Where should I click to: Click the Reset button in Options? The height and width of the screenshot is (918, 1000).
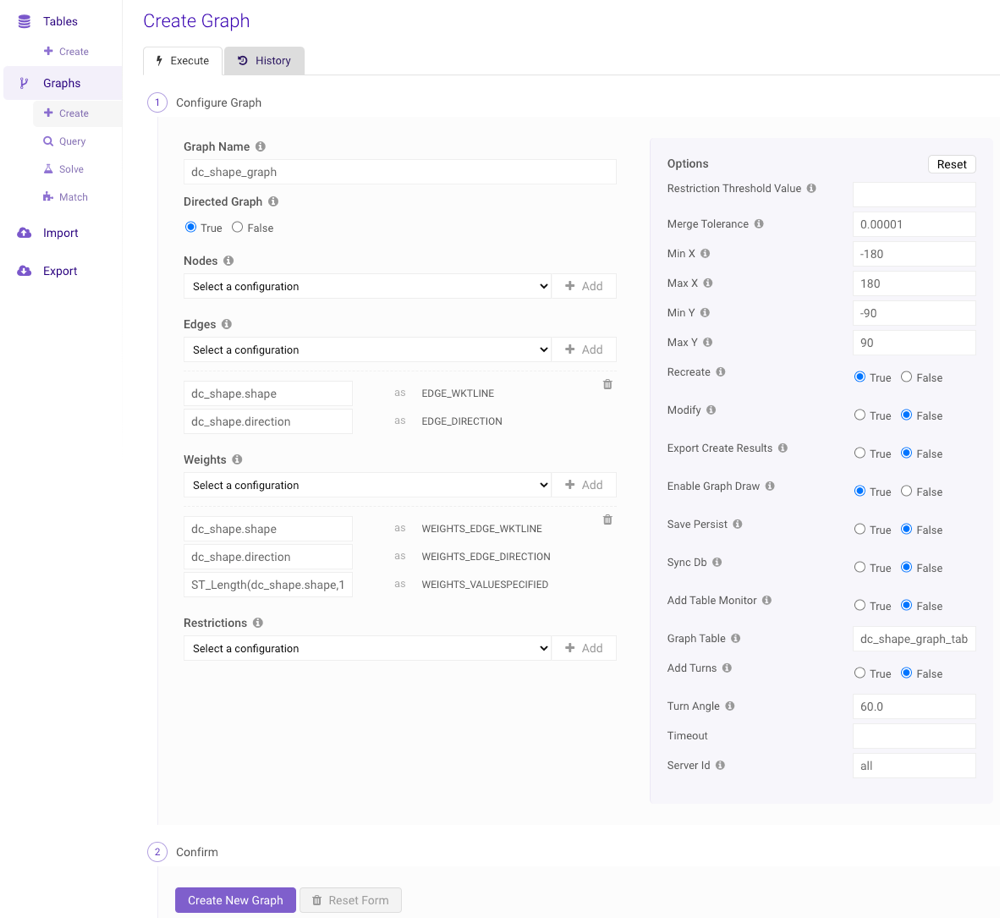tap(951, 164)
